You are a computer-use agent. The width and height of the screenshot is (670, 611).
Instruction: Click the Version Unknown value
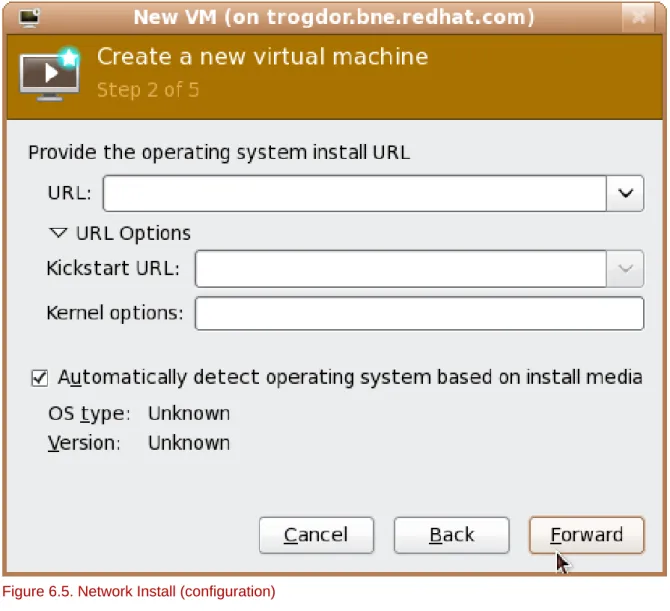(189, 443)
